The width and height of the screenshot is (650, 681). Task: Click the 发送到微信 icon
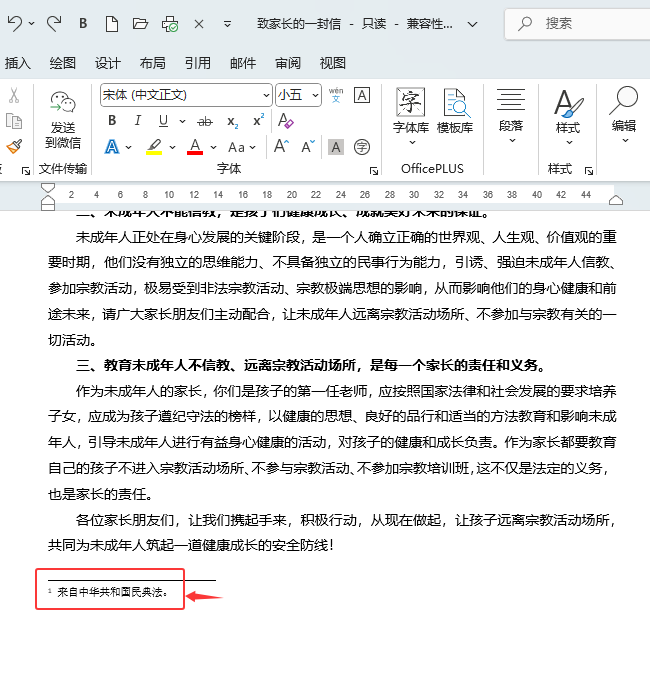point(63,120)
